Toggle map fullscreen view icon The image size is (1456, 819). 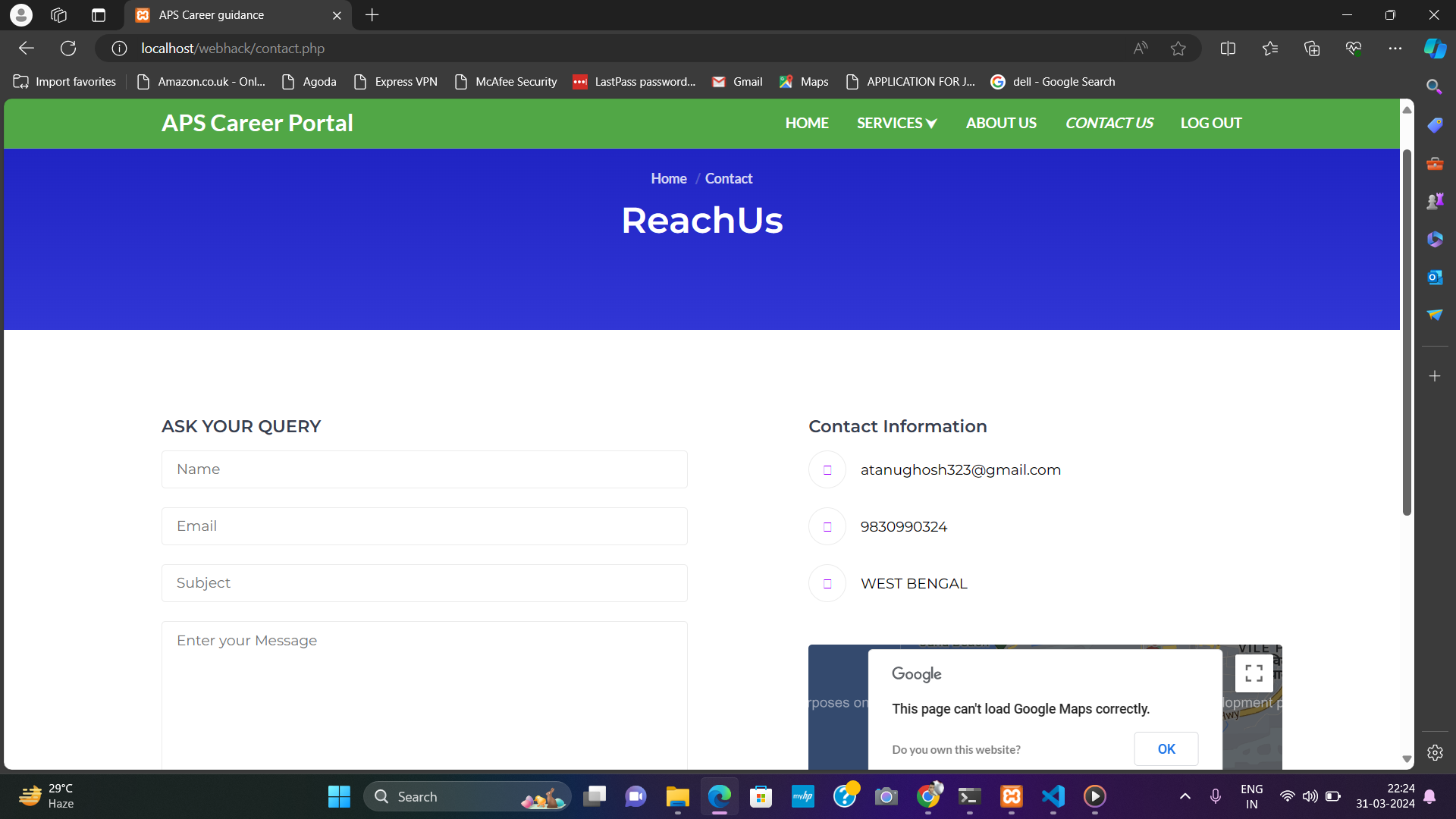point(1254,673)
